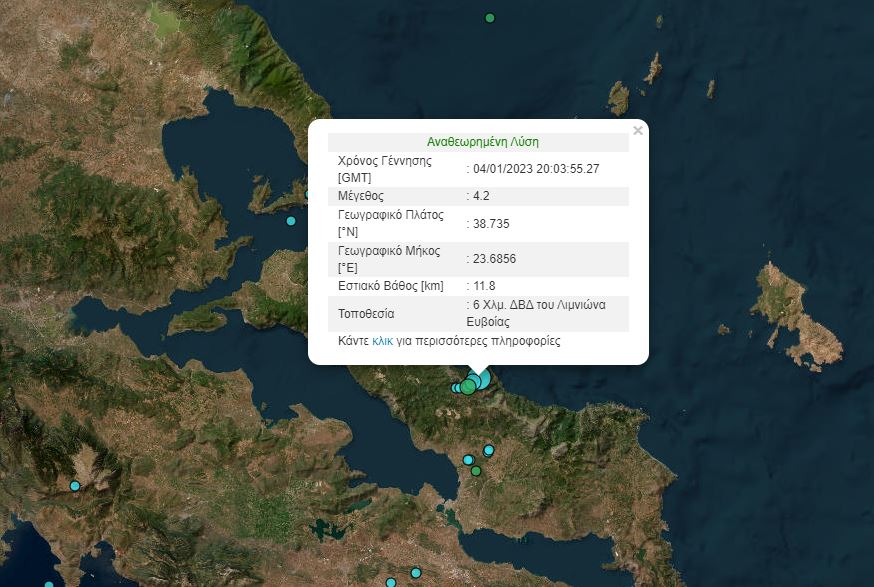Click the pair of teal markers south of the popup

[x=468, y=459]
